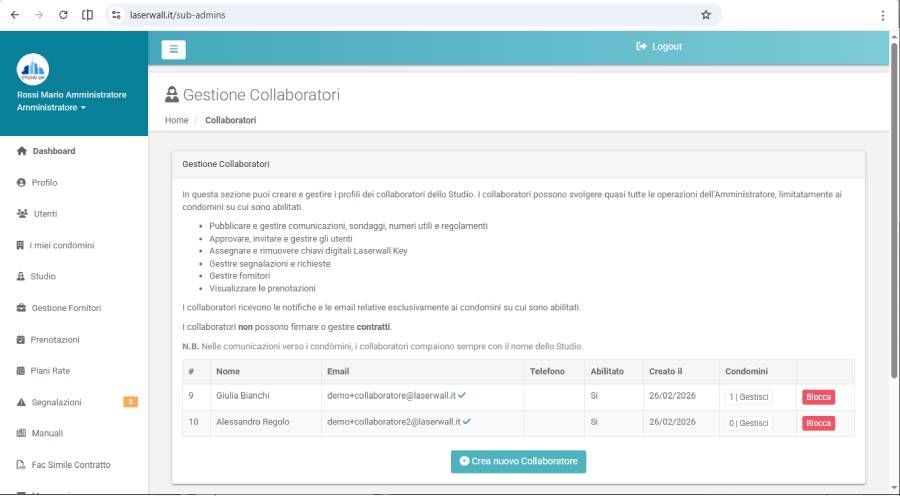Viewport: 900px width, 496px height.
Task: Click the hamburger menu toggle button
Action: pos(173,48)
